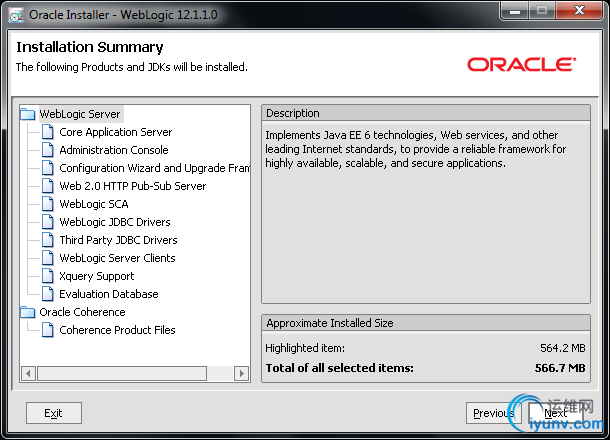The height and width of the screenshot is (440, 610).
Task: Select Third Party JDBC Drivers item
Action: [118, 240]
